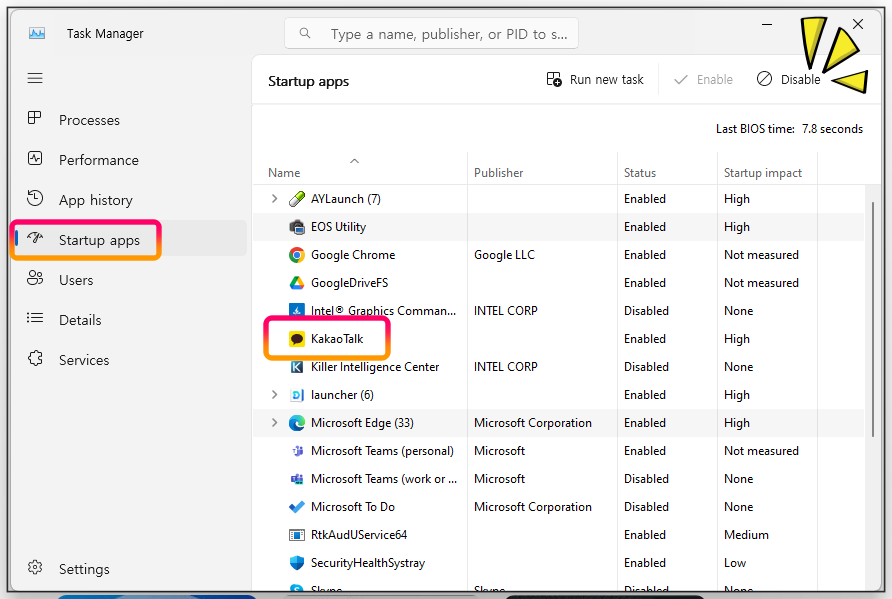Click the launcher app icon

[x=297, y=395]
